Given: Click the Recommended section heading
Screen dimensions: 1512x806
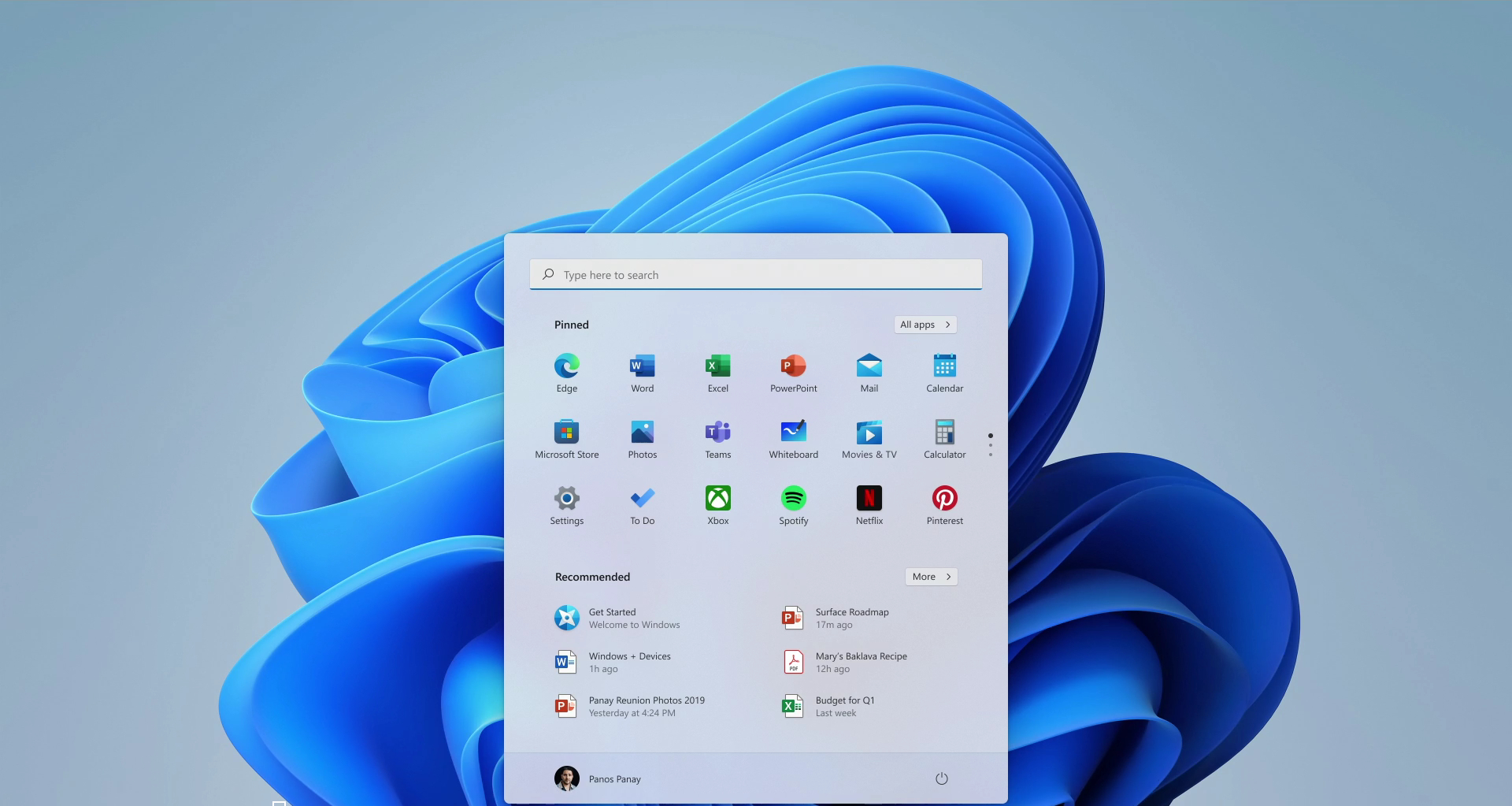Looking at the screenshot, I should 593,577.
